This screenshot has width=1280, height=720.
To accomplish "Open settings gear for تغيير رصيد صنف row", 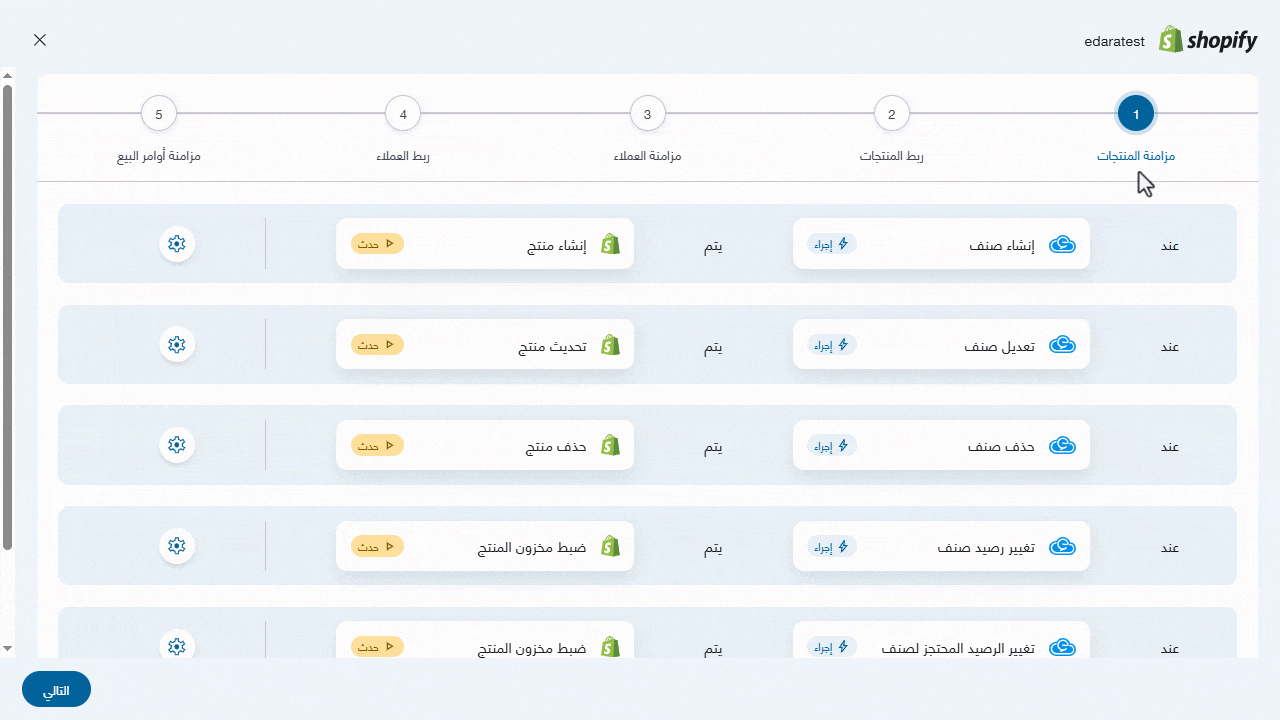I will [x=177, y=546].
